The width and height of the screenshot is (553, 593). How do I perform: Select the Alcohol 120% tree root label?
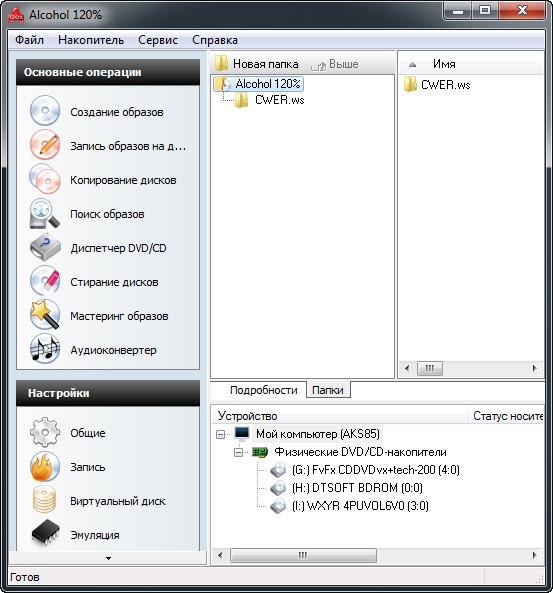(x=268, y=84)
